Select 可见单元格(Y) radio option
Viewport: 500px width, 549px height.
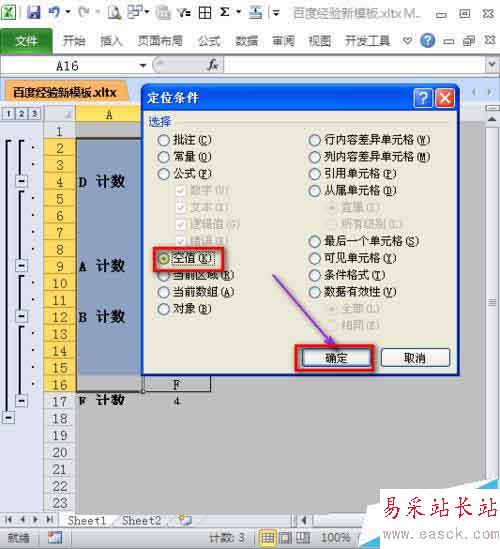[352, 258]
